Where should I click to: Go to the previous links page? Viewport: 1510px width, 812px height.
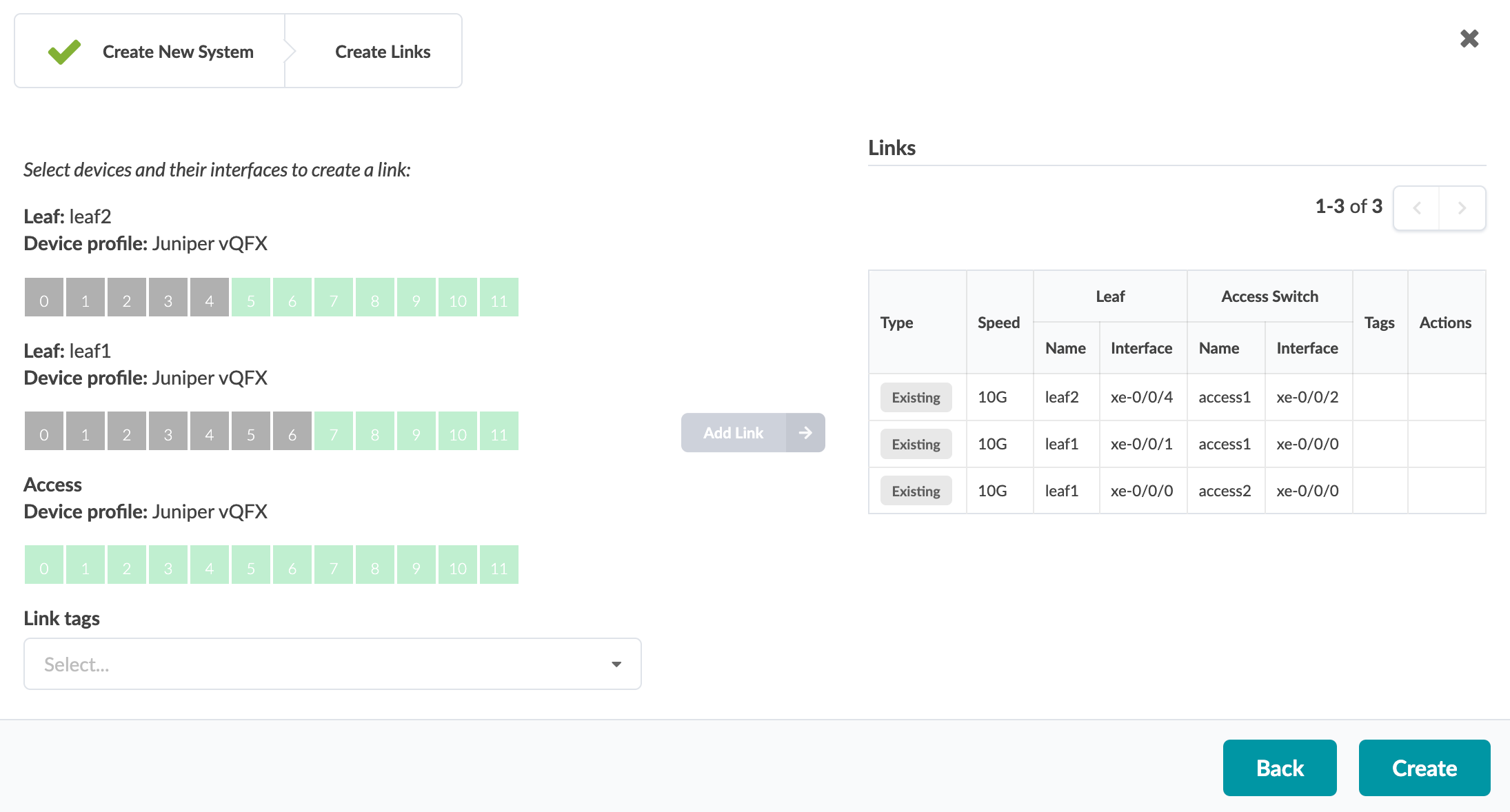pos(1417,207)
